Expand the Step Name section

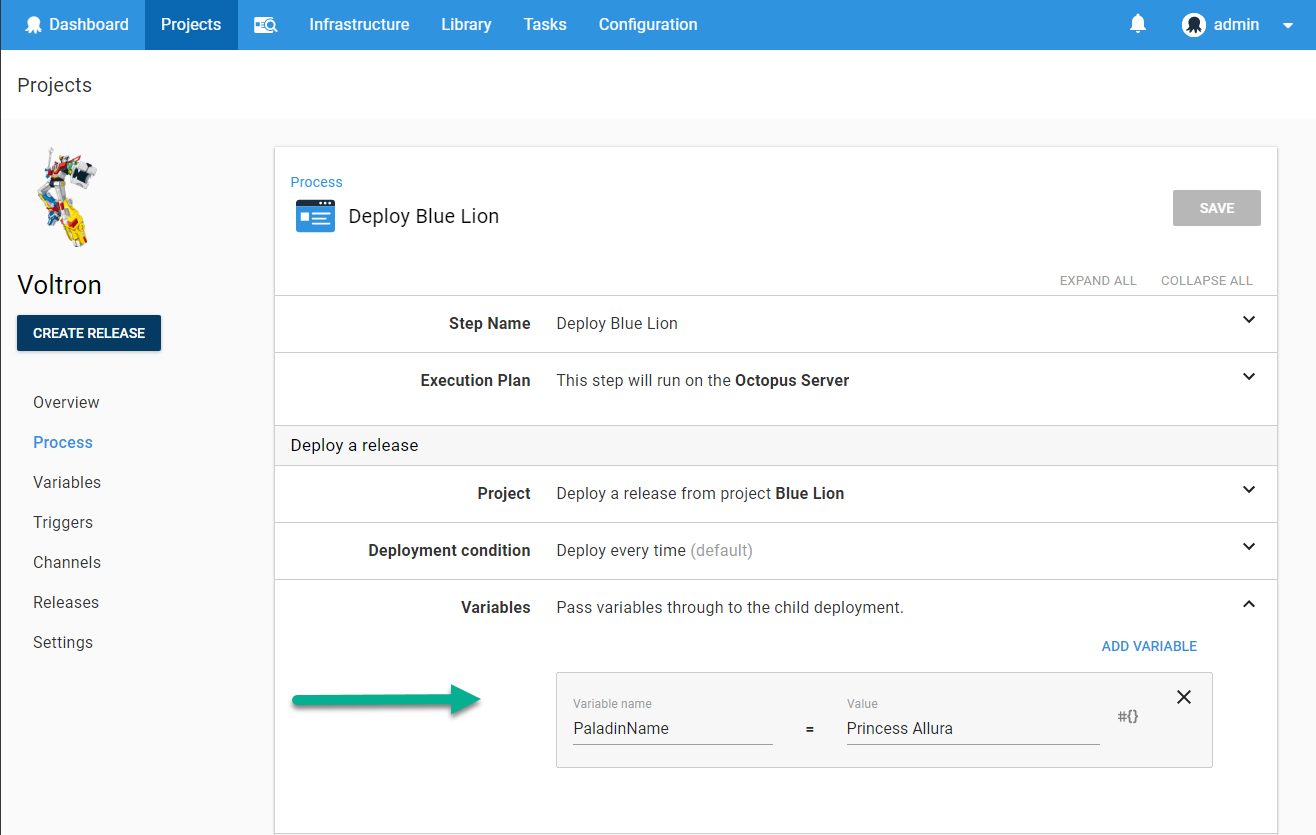1248,320
